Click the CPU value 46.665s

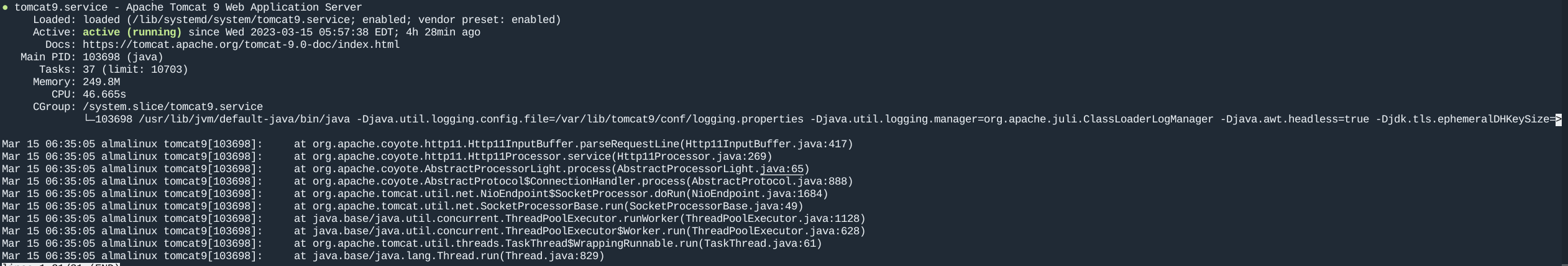tap(104, 94)
